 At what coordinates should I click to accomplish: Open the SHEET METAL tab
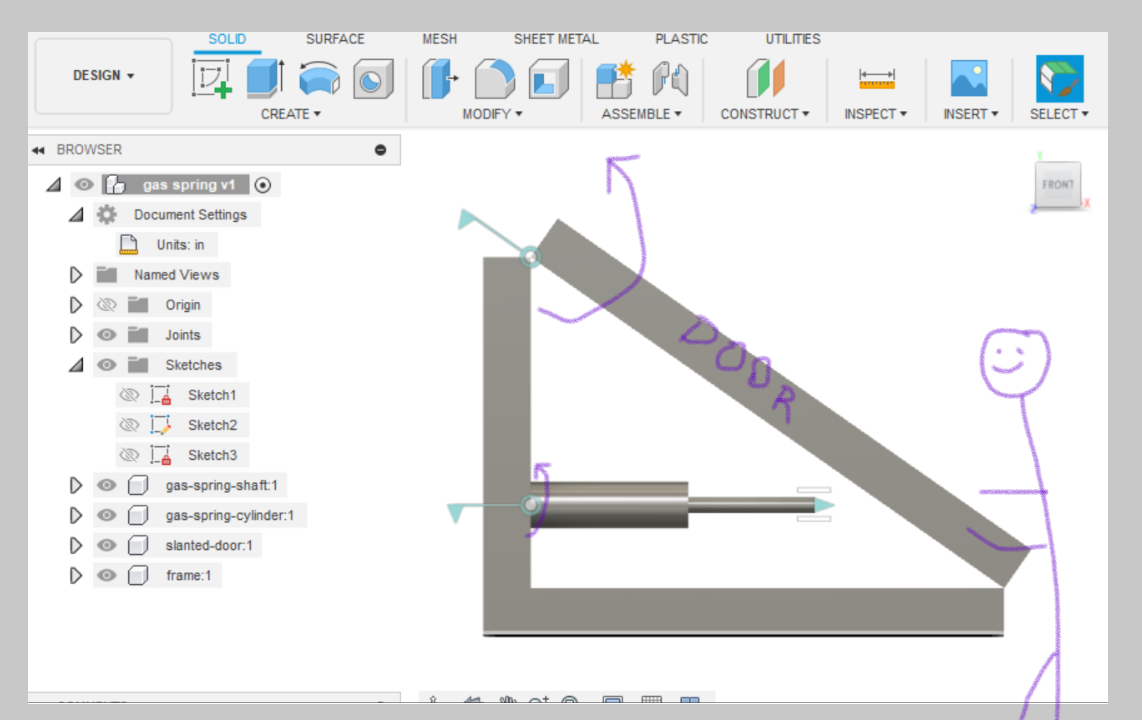(x=556, y=39)
